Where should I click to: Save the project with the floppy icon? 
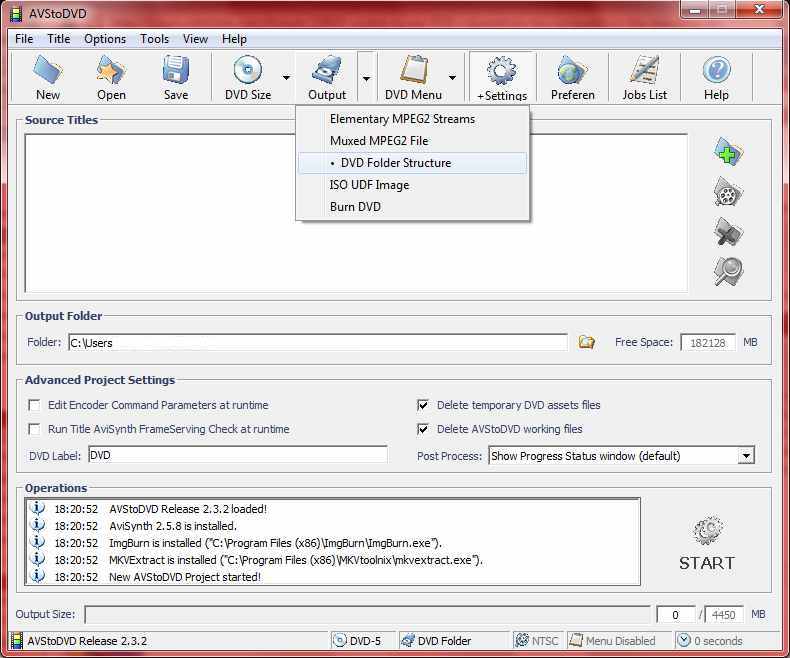tap(175, 70)
